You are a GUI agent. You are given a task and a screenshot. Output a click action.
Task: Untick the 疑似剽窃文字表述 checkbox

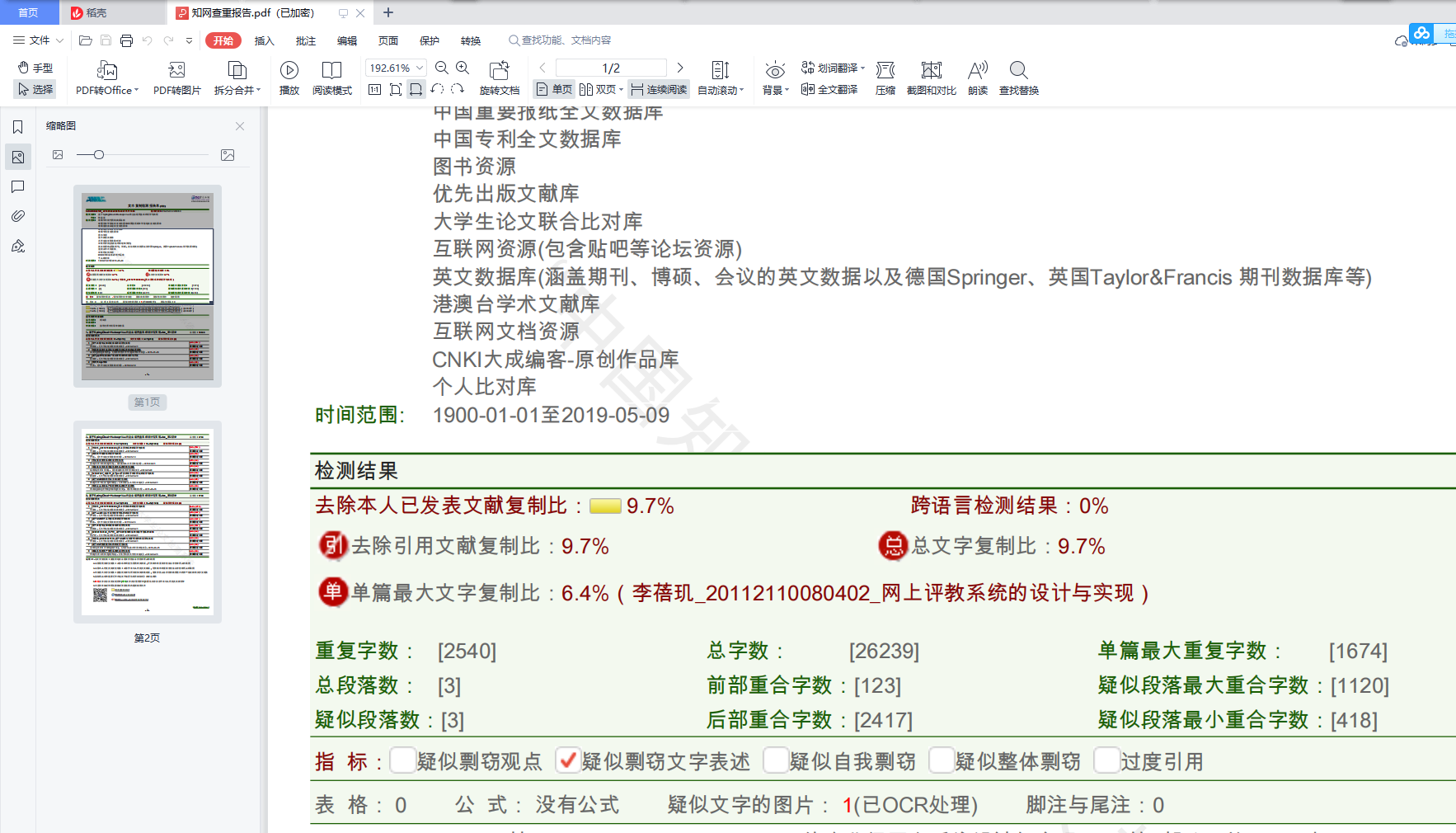[x=567, y=760]
